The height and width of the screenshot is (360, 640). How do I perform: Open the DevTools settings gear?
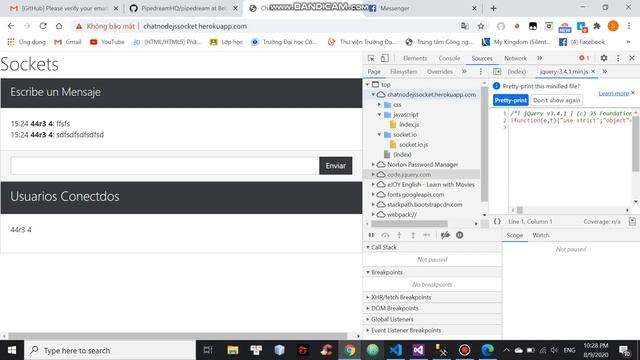(604, 58)
